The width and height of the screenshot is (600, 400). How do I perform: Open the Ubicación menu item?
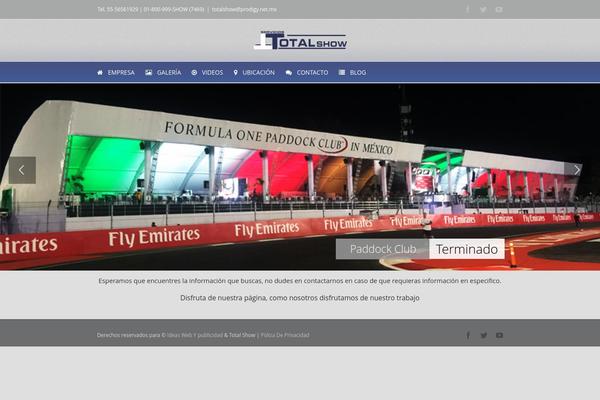[x=254, y=72]
